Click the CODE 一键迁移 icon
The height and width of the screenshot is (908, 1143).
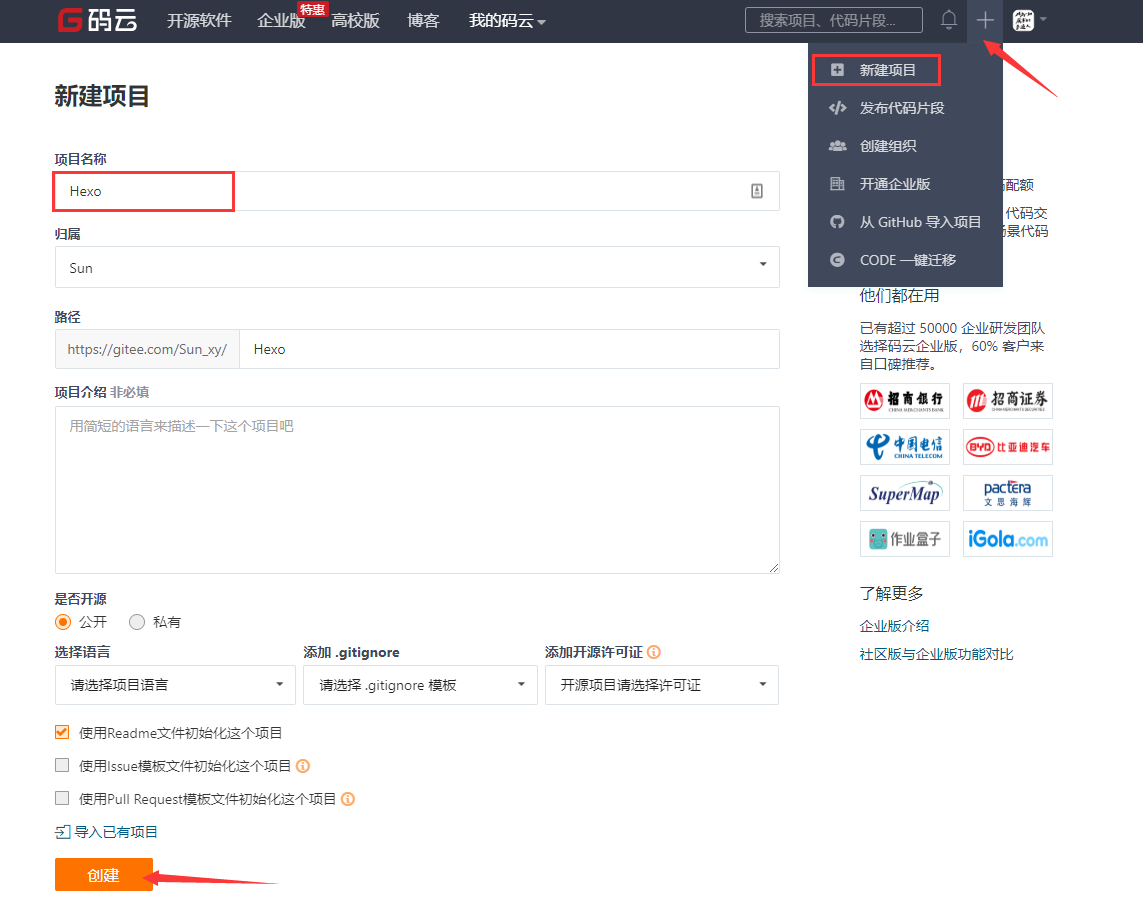[x=837, y=259]
